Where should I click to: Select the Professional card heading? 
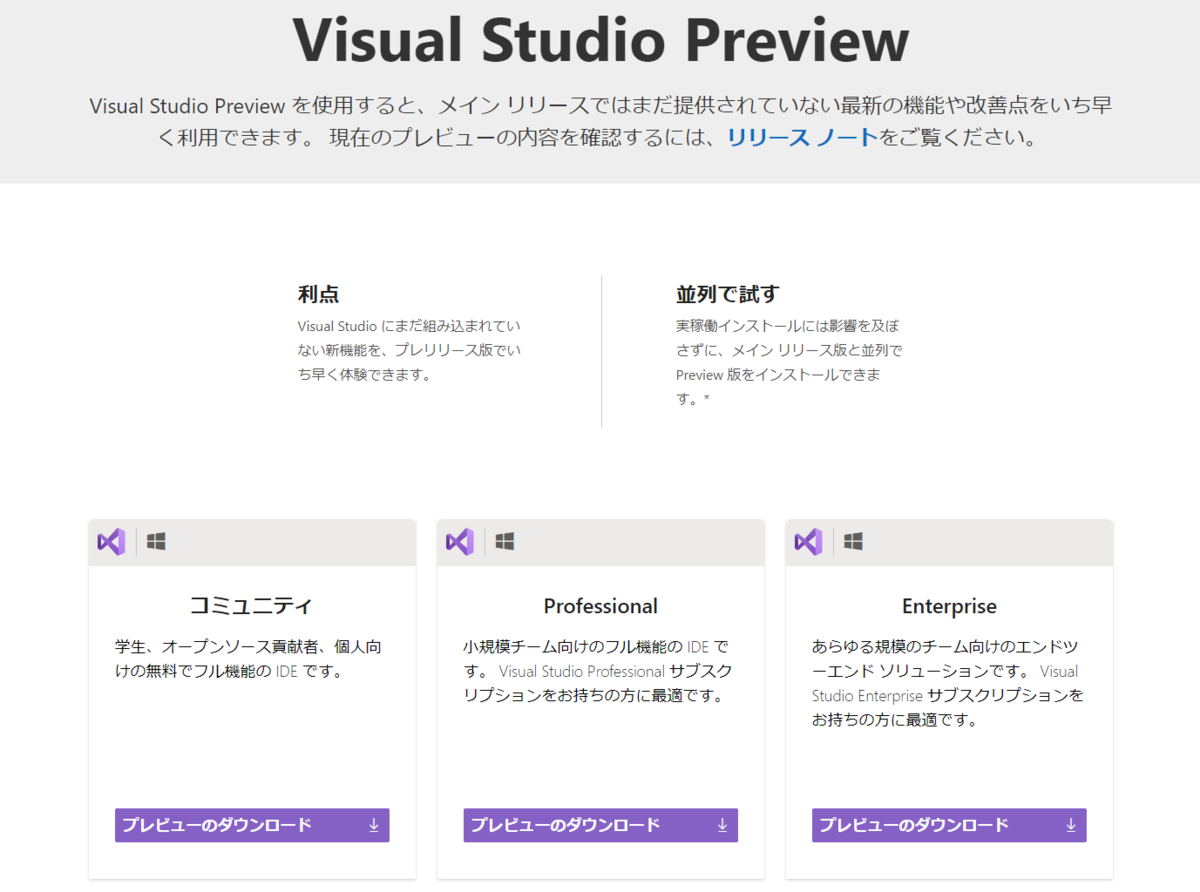[x=600, y=606]
